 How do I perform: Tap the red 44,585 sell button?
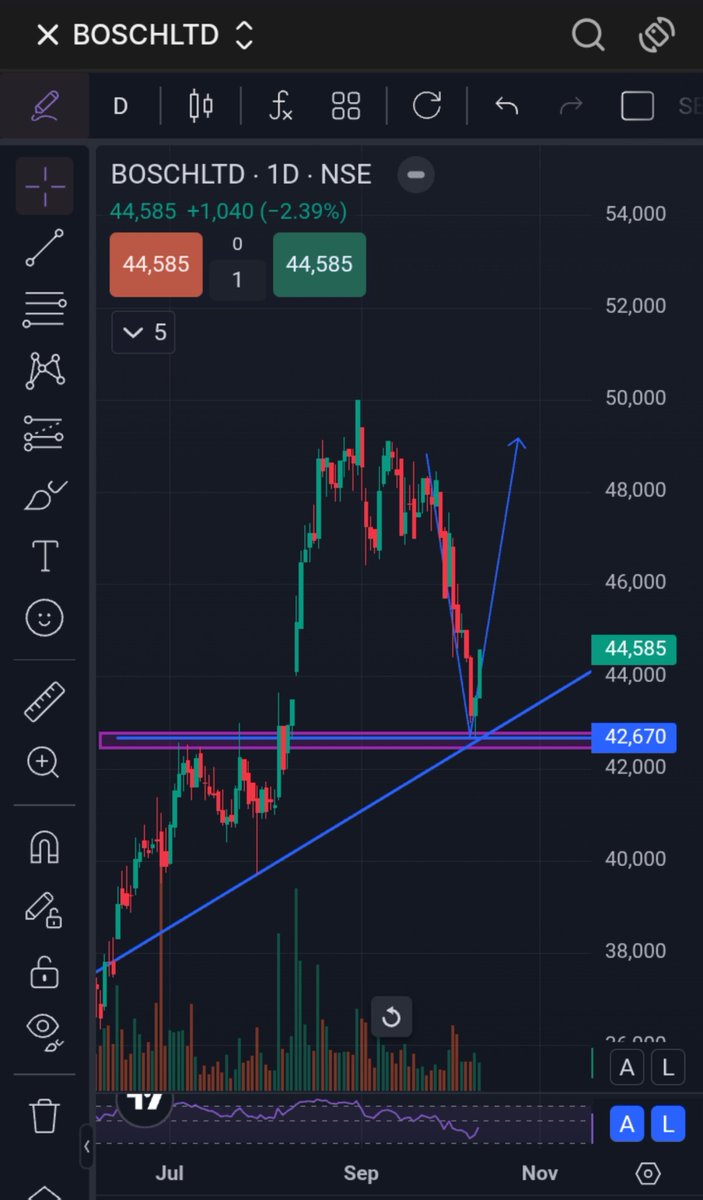click(156, 265)
